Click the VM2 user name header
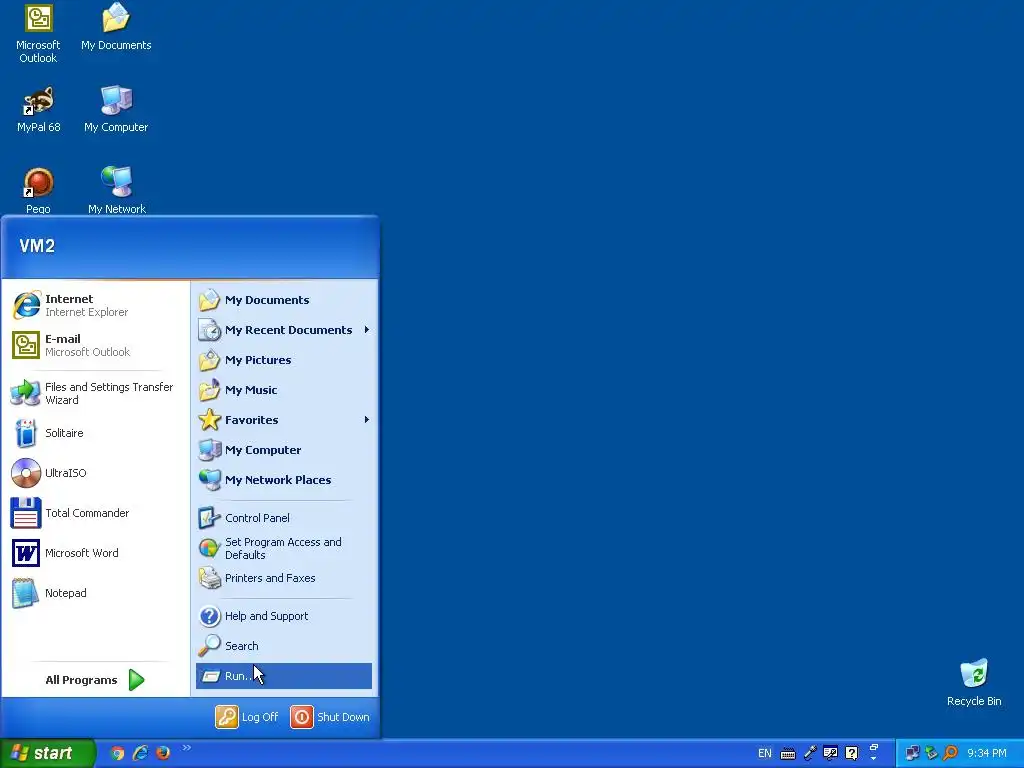Screen dimensions: 1024x768 [x=37, y=246]
